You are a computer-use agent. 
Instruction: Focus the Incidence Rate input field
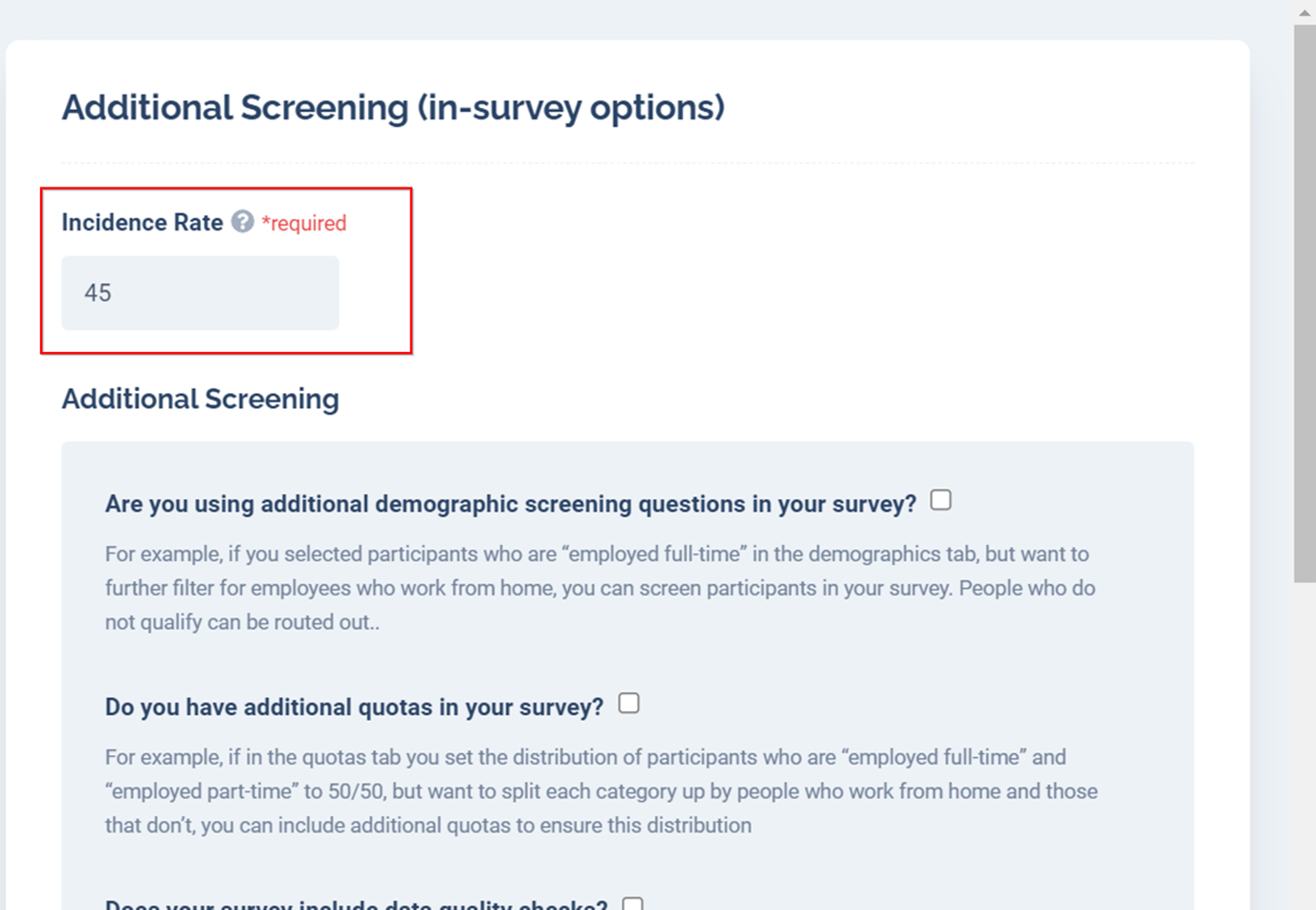coord(200,292)
